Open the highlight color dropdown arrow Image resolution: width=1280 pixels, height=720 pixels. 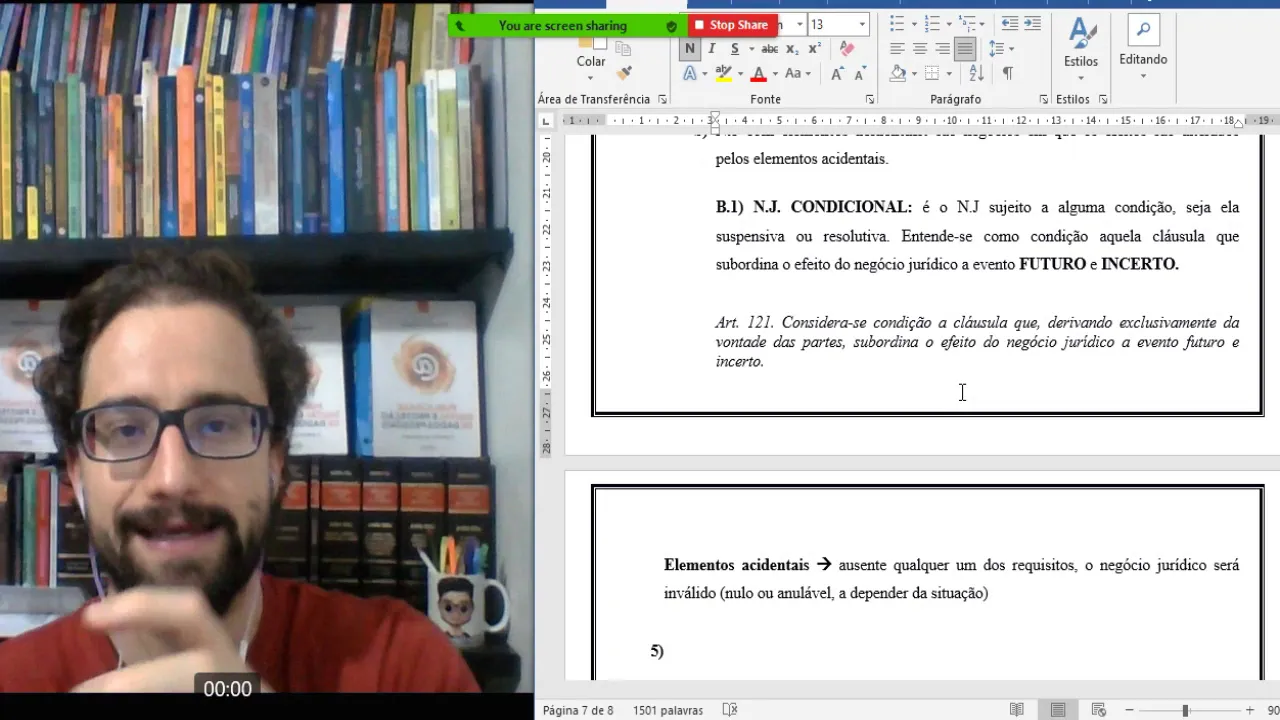coord(740,74)
